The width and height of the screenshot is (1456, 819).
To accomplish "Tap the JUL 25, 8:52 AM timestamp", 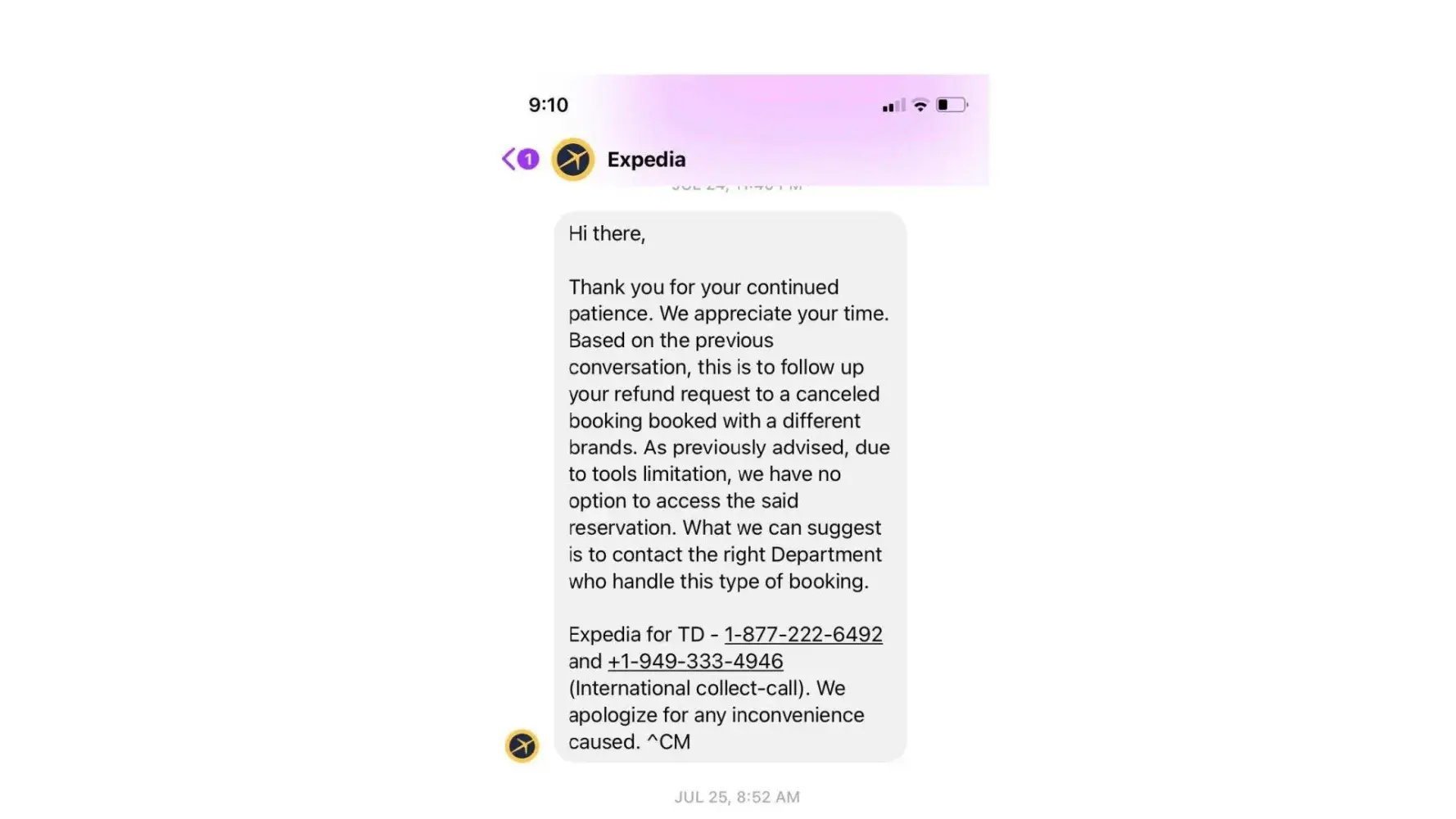I will [x=737, y=797].
